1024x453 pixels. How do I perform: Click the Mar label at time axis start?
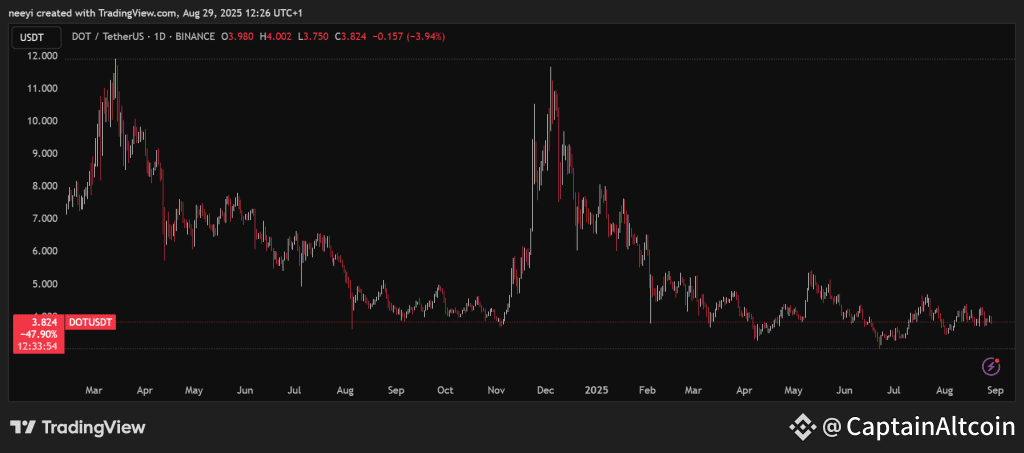coord(93,390)
